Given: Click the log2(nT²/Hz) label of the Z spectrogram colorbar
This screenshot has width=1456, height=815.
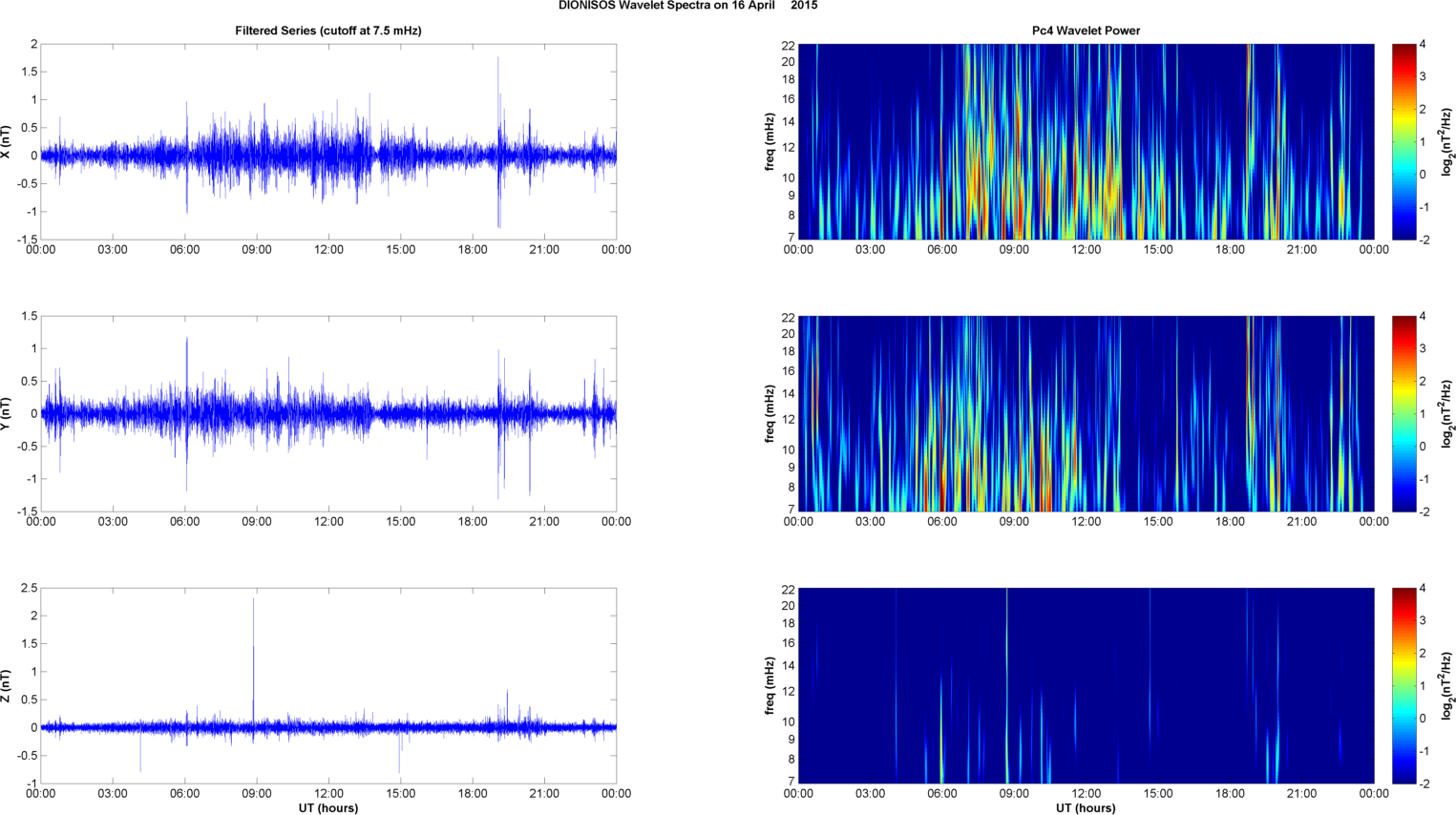Looking at the screenshot, I should 1447,686.
